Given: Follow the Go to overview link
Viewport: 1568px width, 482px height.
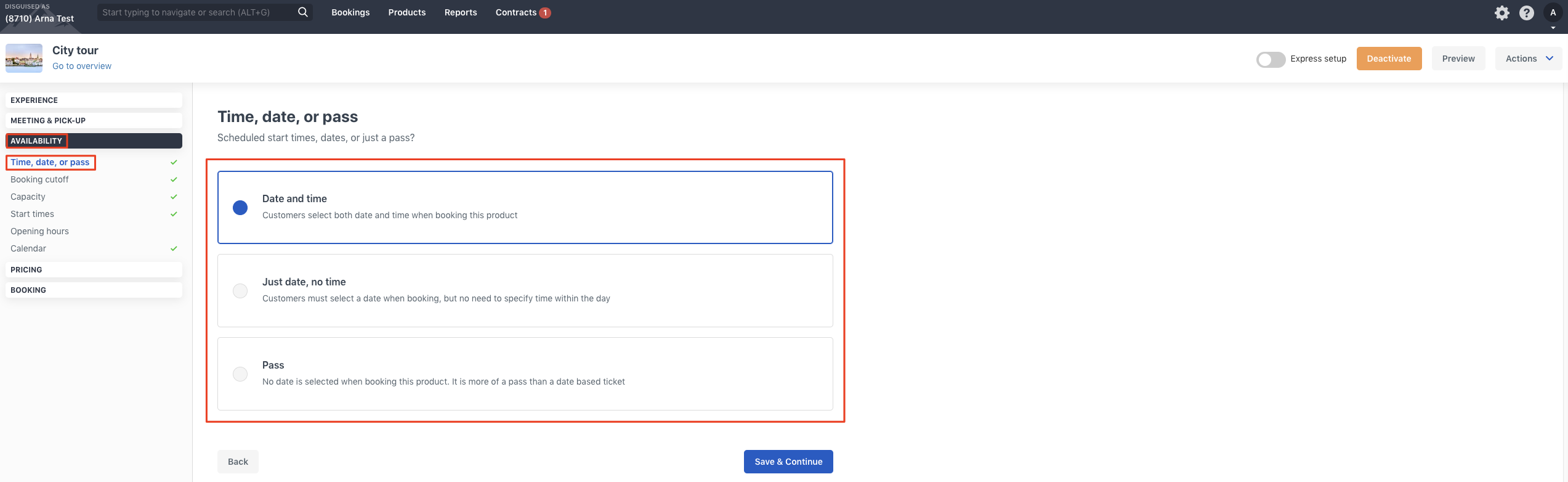Looking at the screenshot, I should (82, 66).
